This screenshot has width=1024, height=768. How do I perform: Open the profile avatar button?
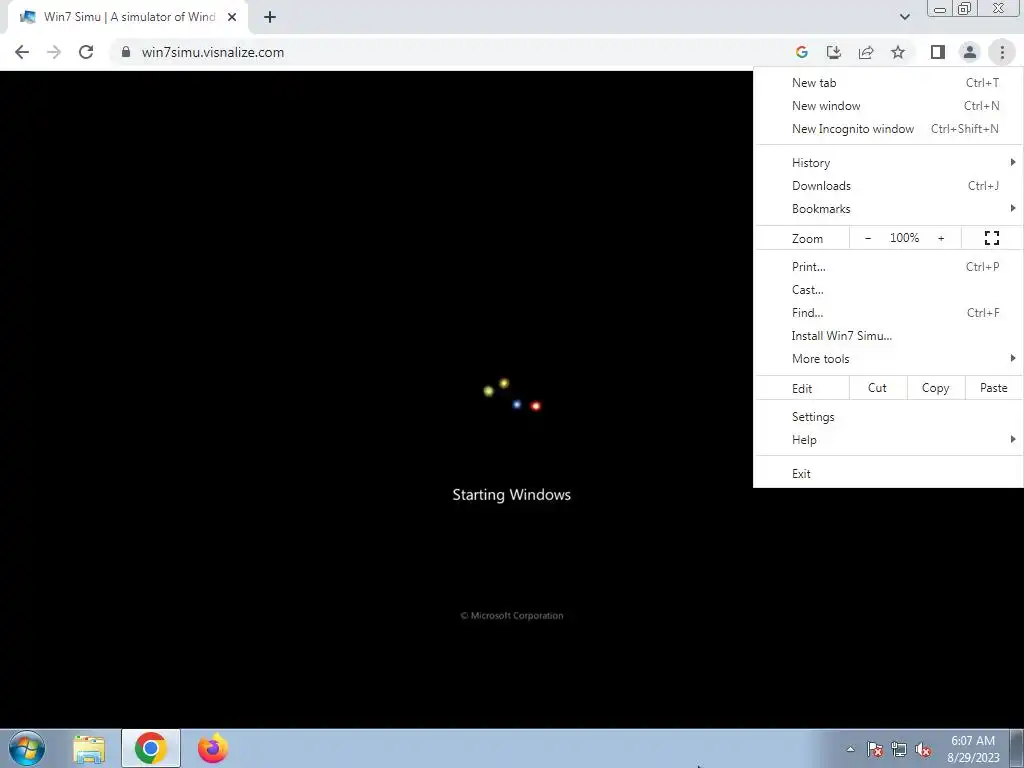pyautogui.click(x=970, y=52)
